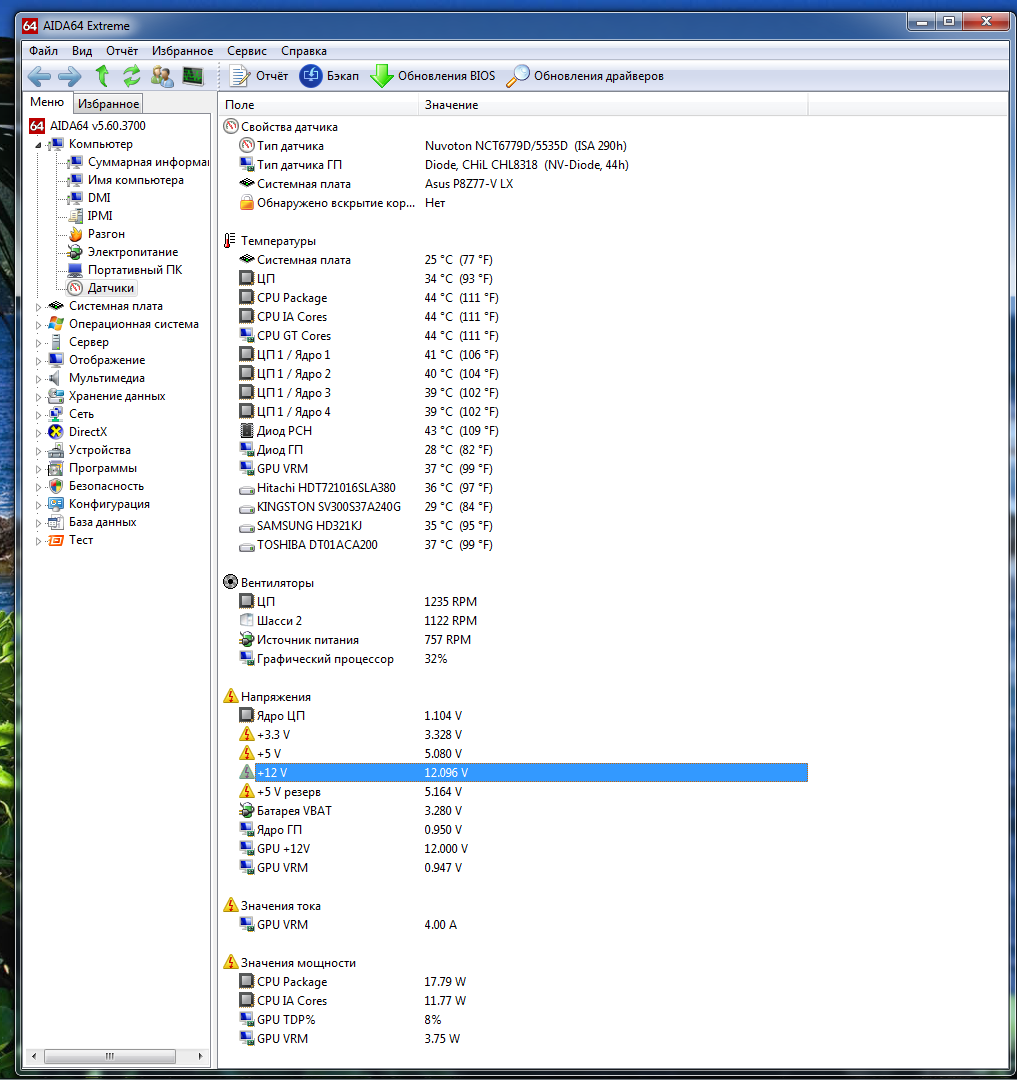Expand the DirectX tree node

click(39, 433)
